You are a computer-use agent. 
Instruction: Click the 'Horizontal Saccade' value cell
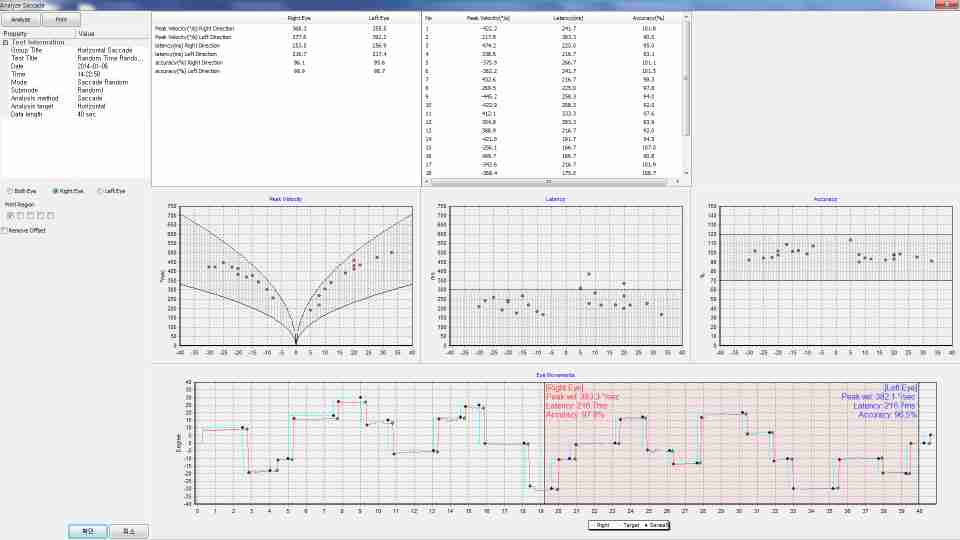click(105, 50)
